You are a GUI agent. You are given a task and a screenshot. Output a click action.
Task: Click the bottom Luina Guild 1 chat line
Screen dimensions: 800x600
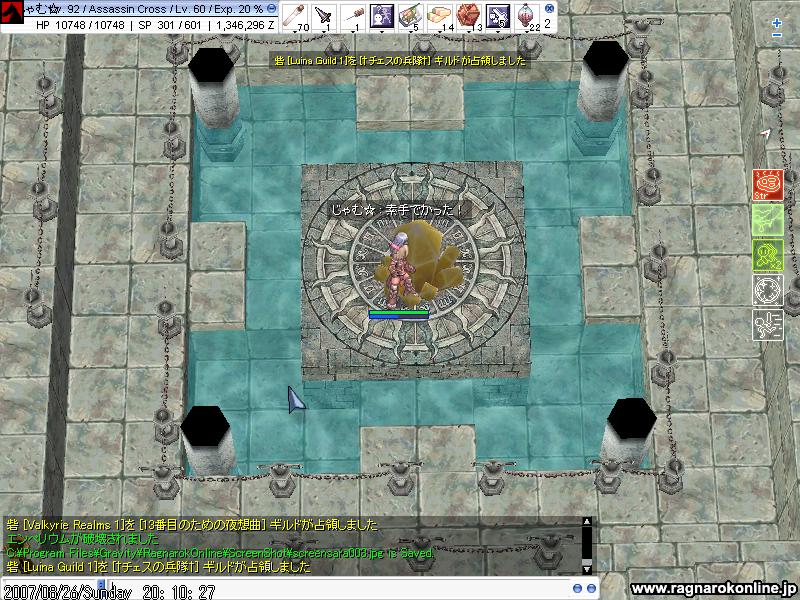(x=158, y=567)
